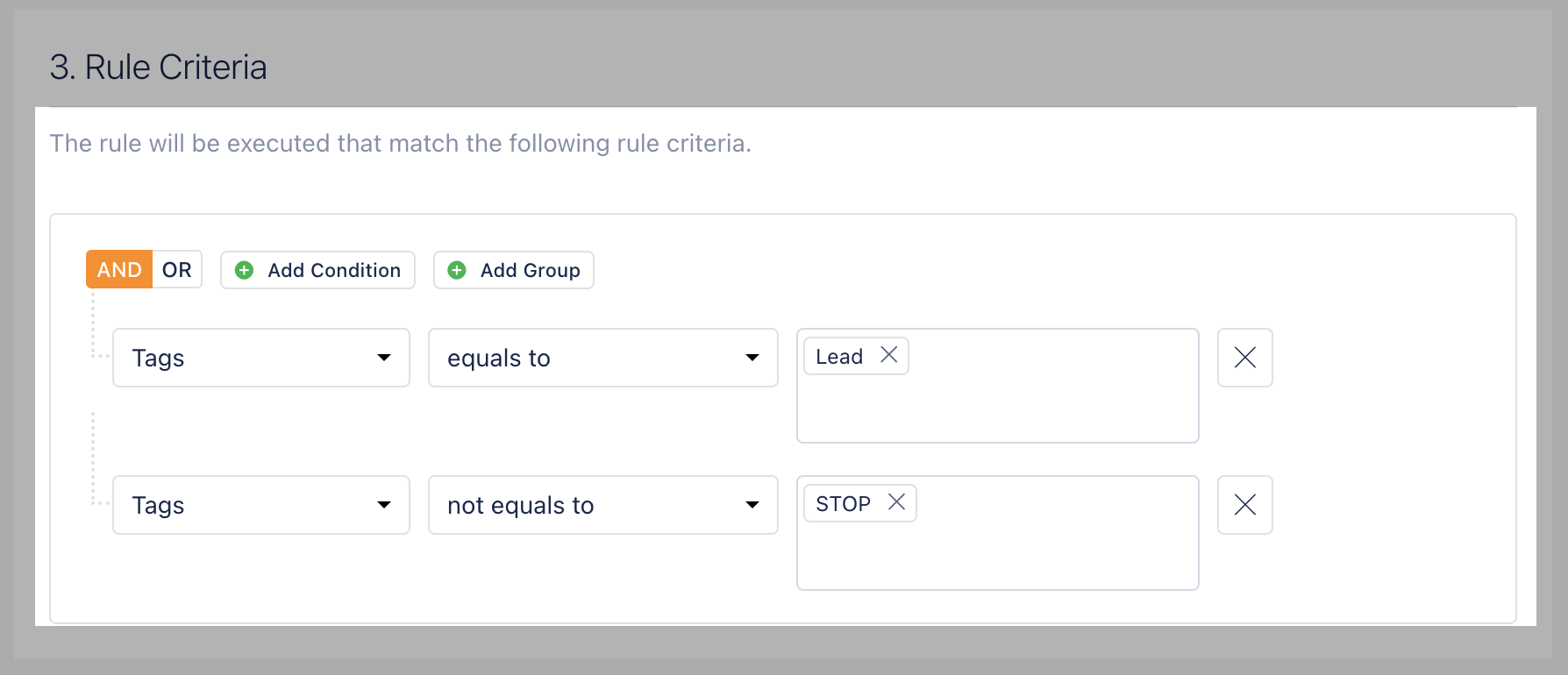Click the caret arrow on the not equals to dropdown

(x=752, y=505)
